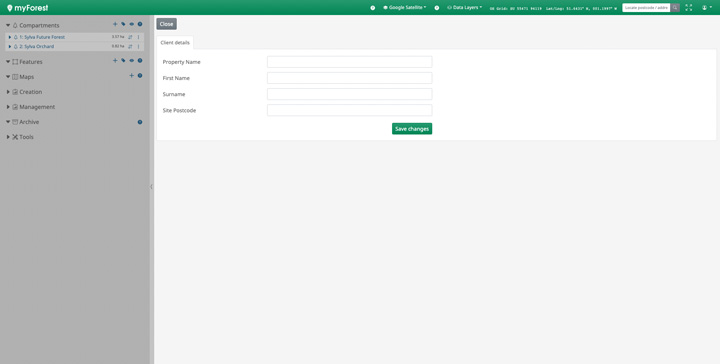The image size is (720, 364).
Task: Toggle visibility of all Compartments
Action: pyautogui.click(x=131, y=24)
